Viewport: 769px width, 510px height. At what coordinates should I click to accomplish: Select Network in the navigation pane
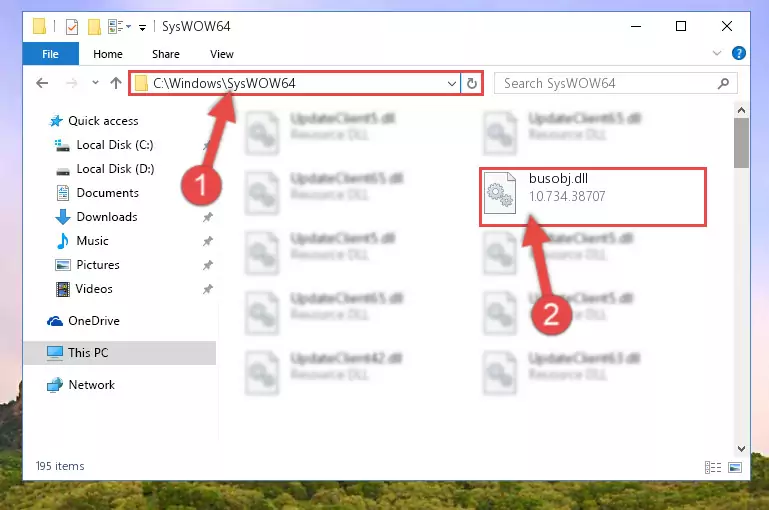click(91, 385)
